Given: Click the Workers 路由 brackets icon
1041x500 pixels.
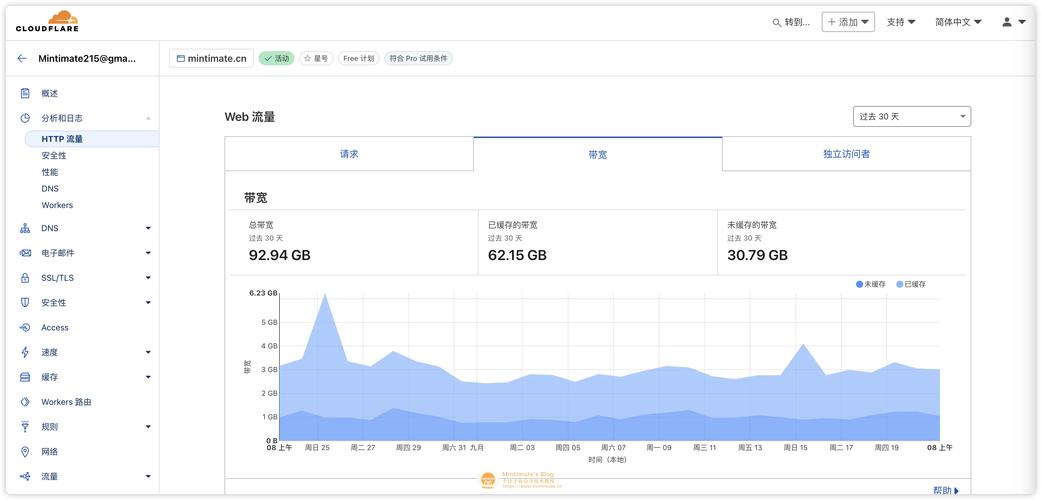Looking at the screenshot, I should (x=25, y=402).
